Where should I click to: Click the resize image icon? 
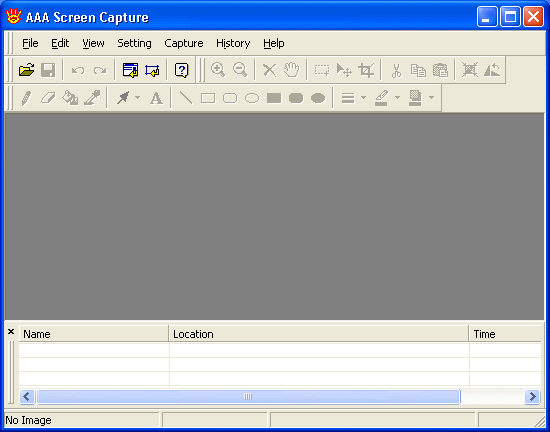pyautogui.click(x=470, y=70)
